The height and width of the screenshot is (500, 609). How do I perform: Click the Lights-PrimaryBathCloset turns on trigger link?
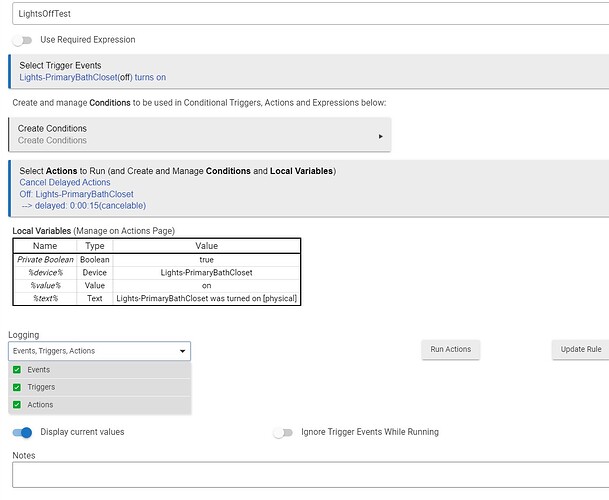click(91, 77)
